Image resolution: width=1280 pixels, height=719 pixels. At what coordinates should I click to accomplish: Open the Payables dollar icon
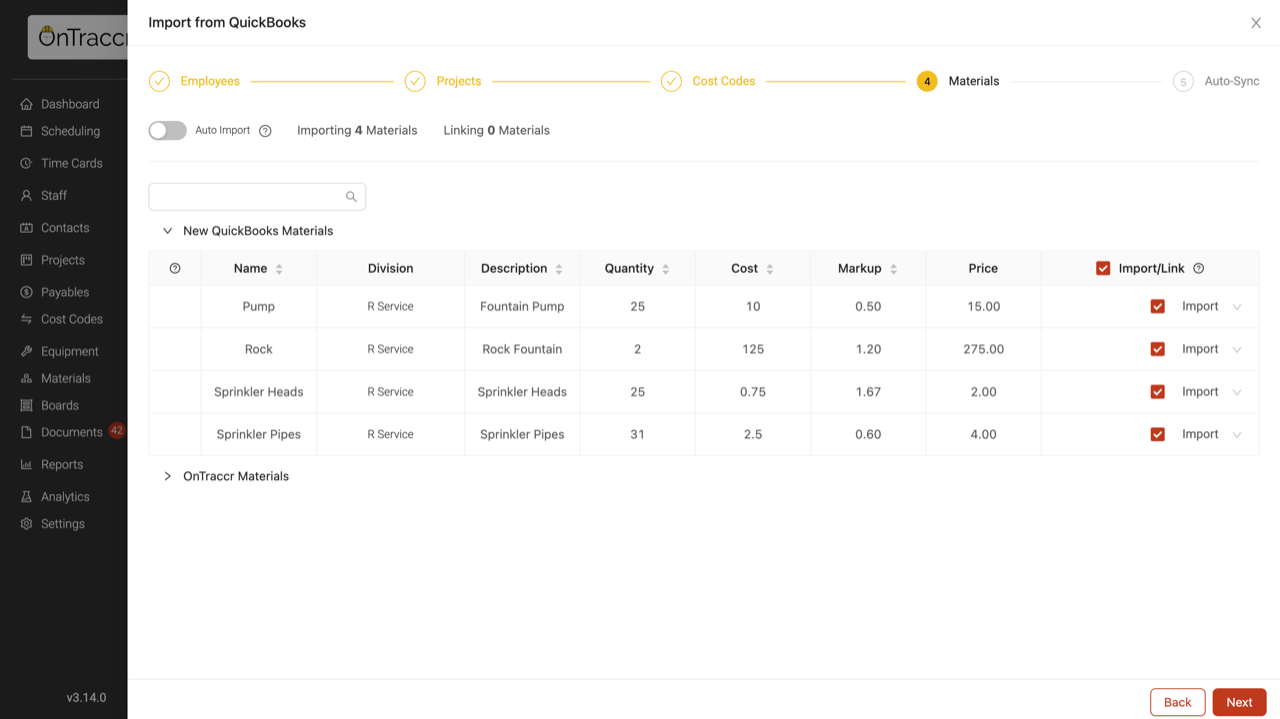26,292
